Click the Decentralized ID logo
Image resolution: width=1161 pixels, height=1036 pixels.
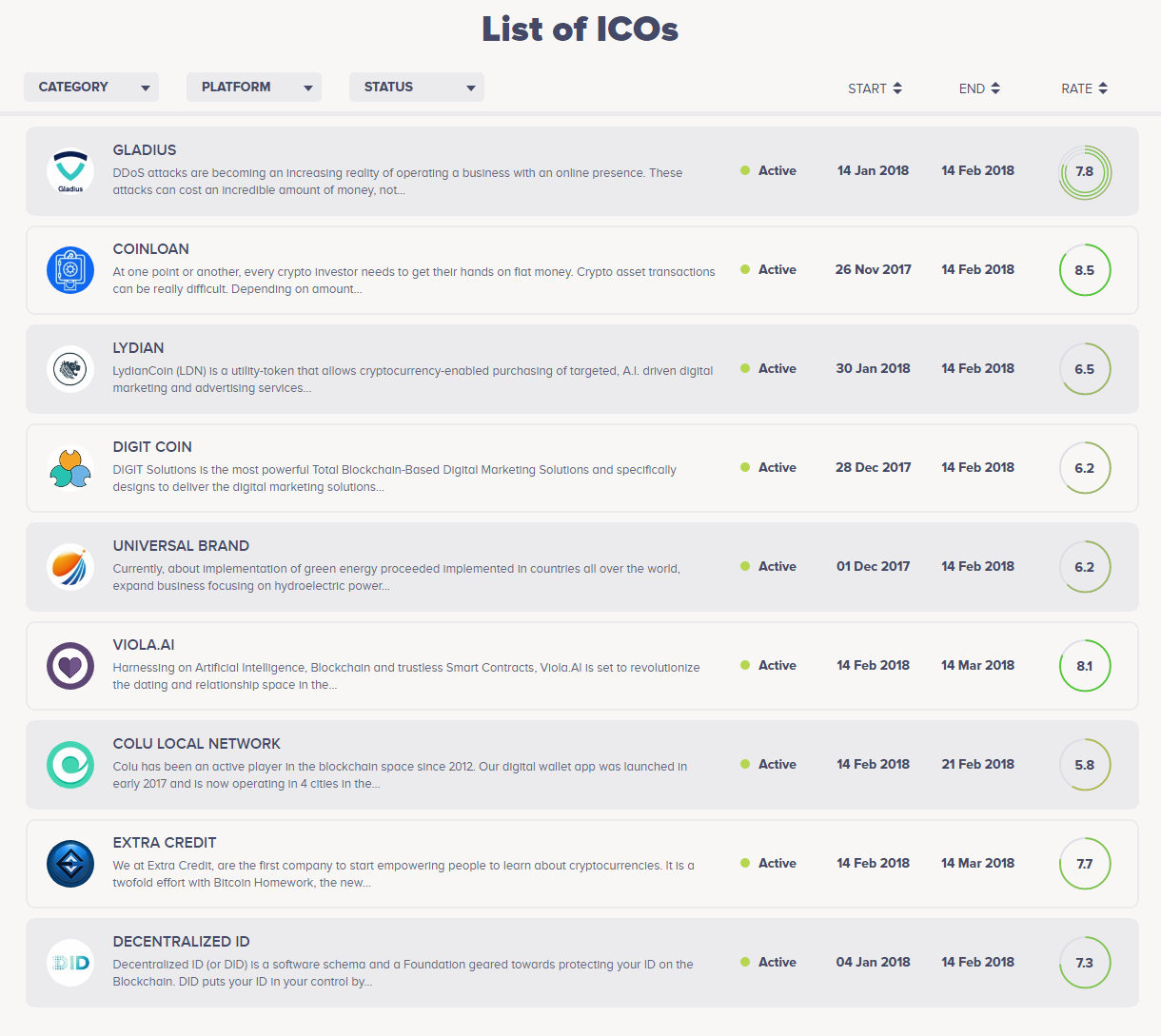[x=69, y=963]
